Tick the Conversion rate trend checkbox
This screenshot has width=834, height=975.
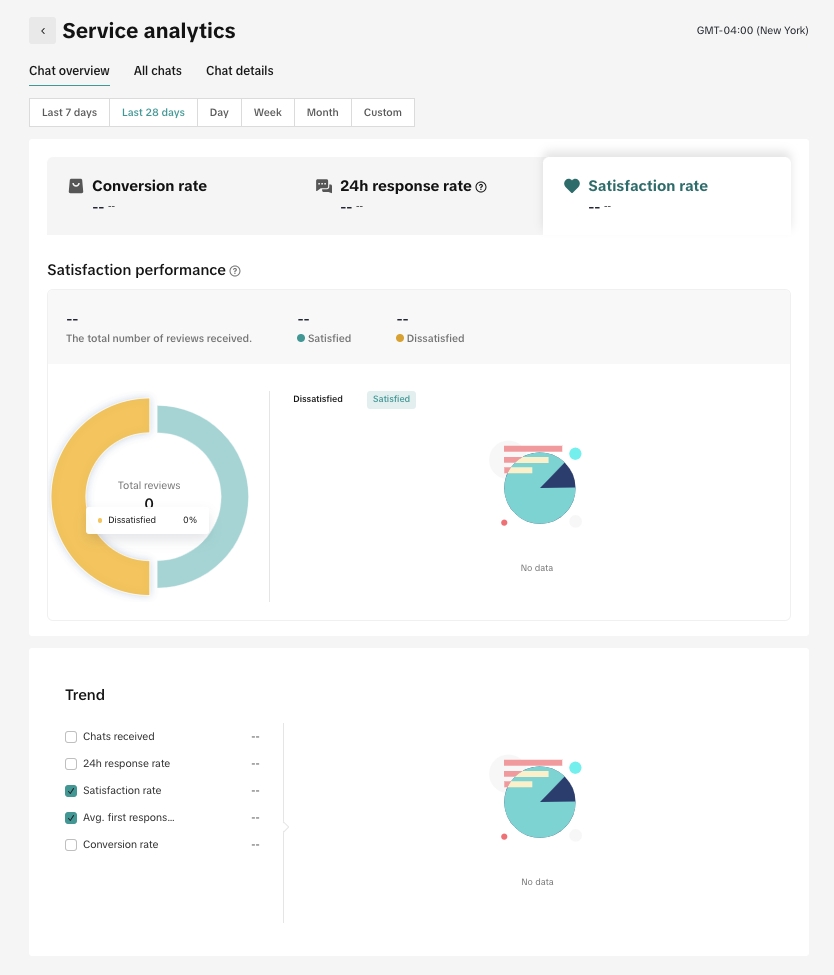(x=71, y=845)
